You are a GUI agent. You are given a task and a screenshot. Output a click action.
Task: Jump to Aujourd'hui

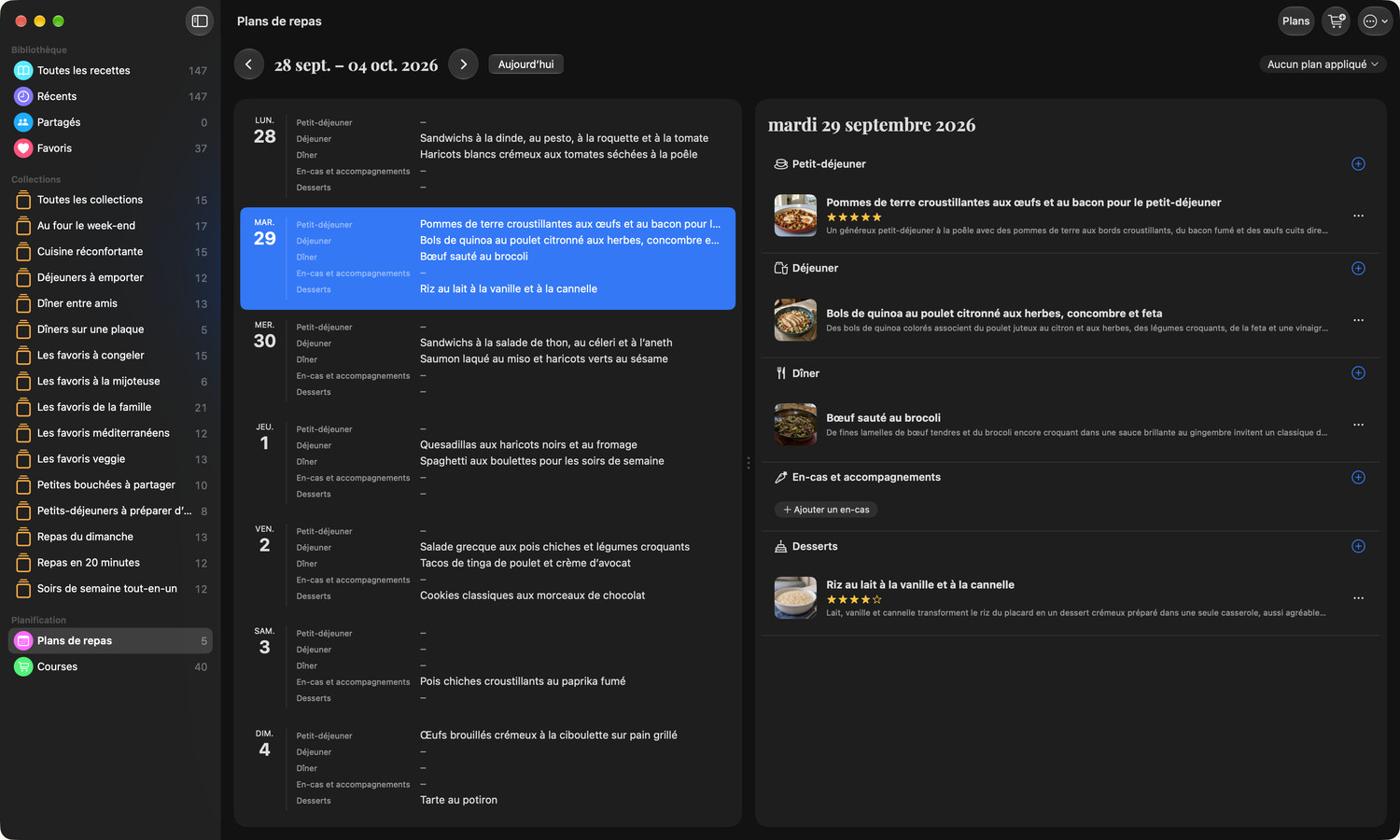coord(525,64)
